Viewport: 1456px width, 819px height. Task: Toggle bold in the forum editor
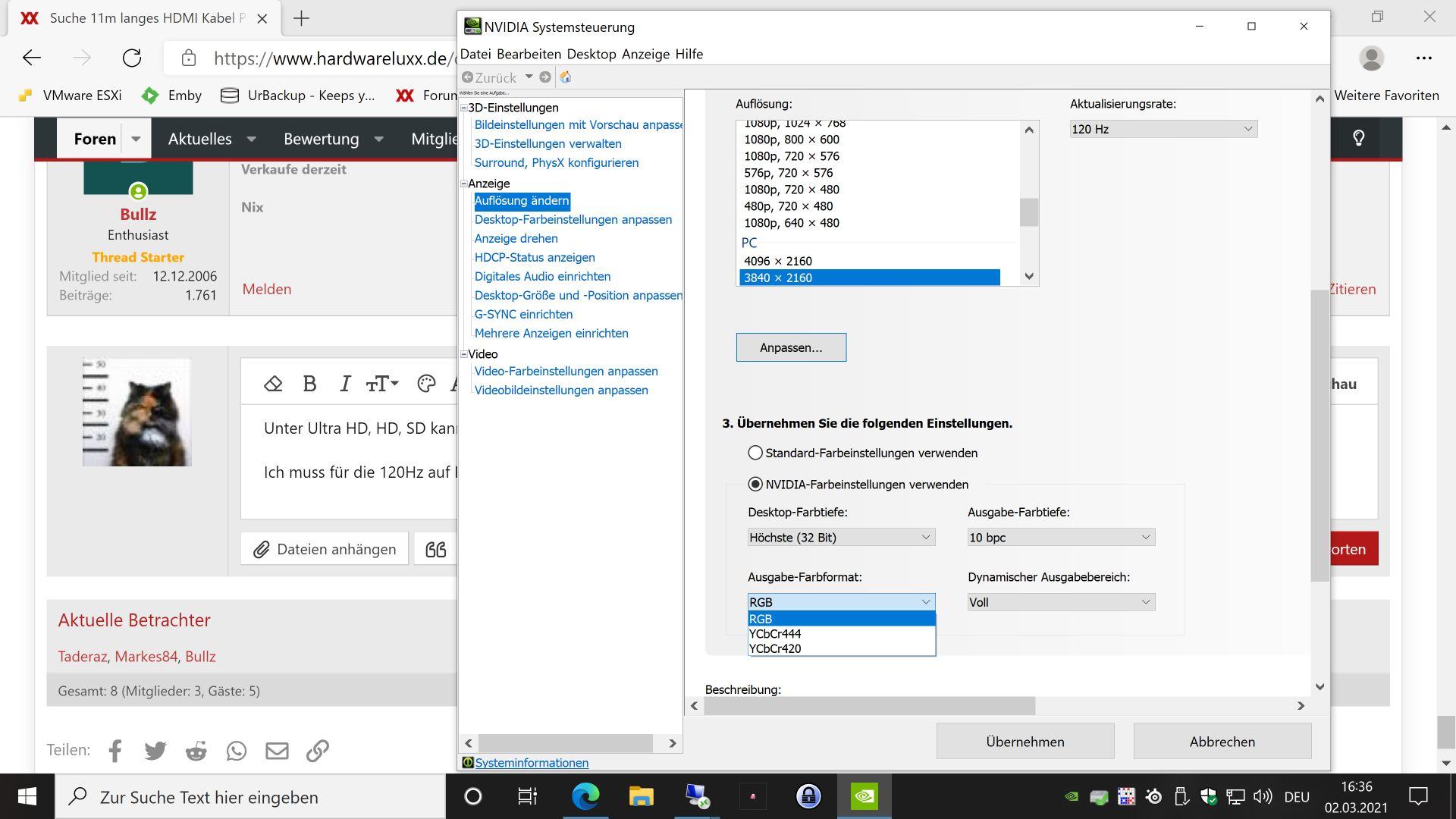309,384
